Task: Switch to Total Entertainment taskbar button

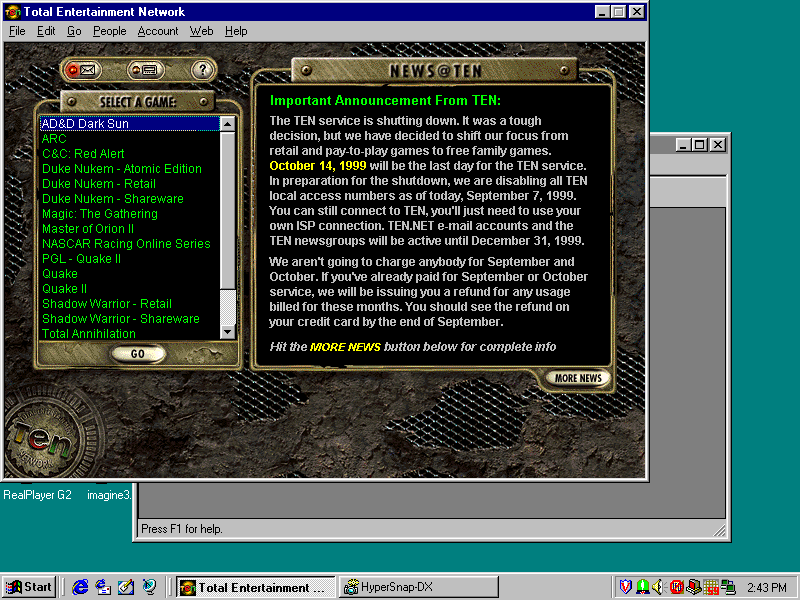Action: [x=255, y=587]
